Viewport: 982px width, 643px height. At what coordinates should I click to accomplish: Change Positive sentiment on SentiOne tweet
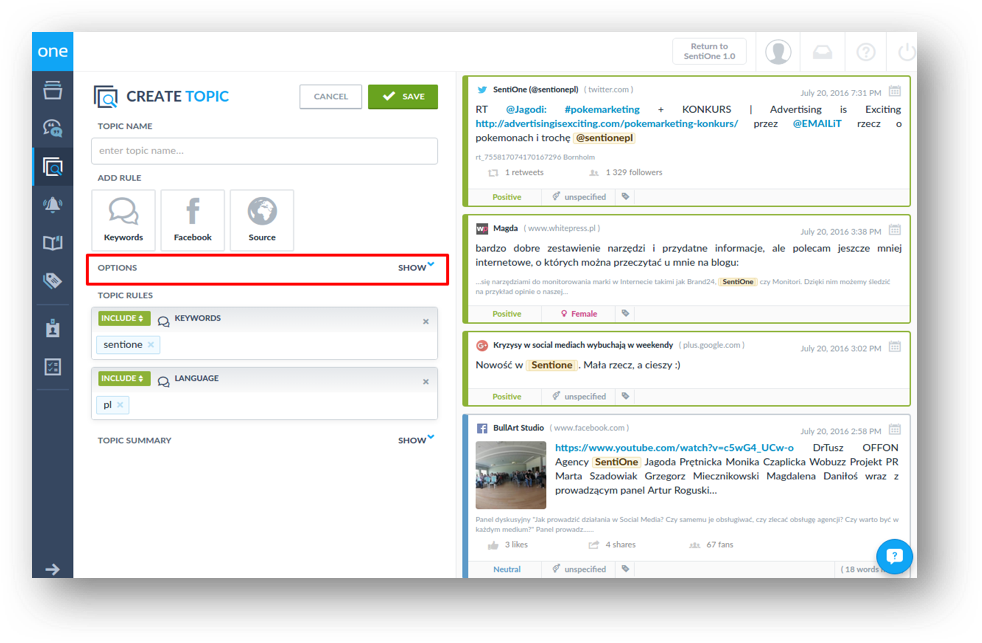coord(507,197)
